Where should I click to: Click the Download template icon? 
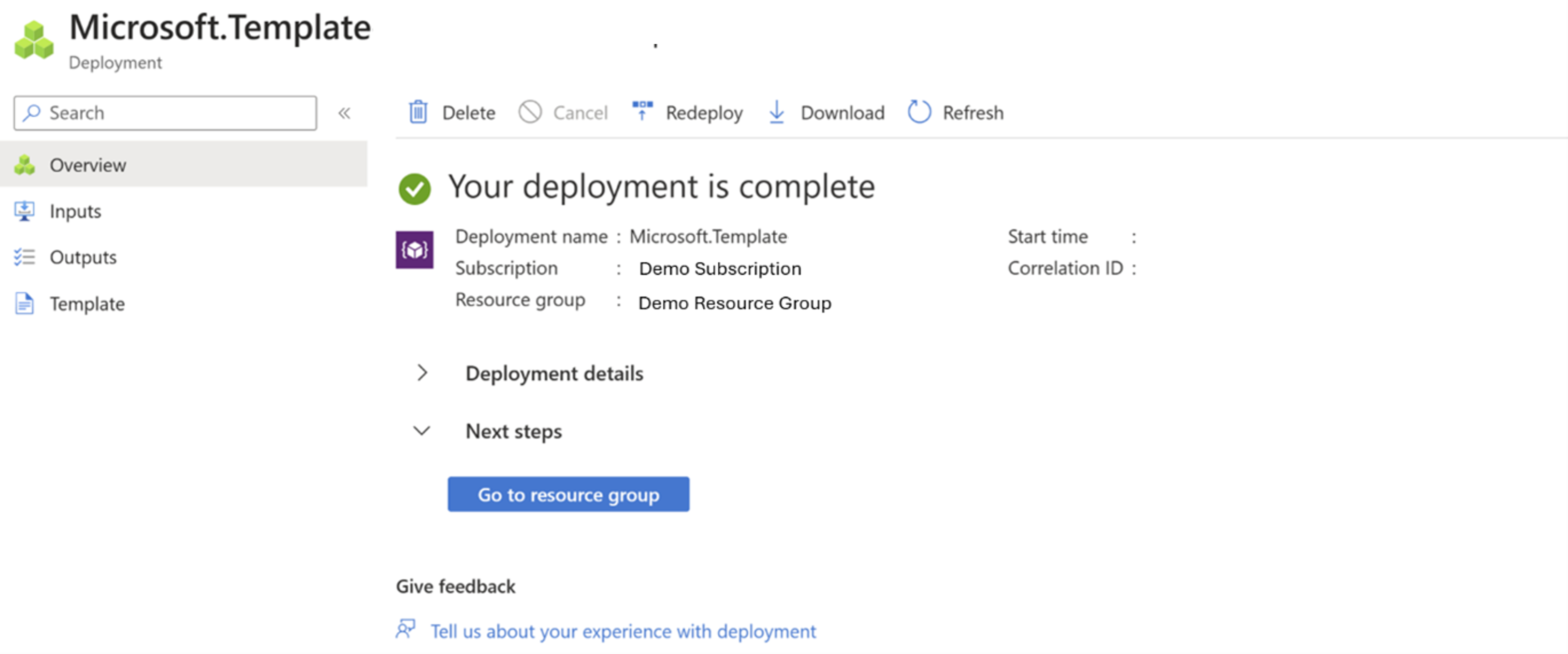[x=778, y=112]
